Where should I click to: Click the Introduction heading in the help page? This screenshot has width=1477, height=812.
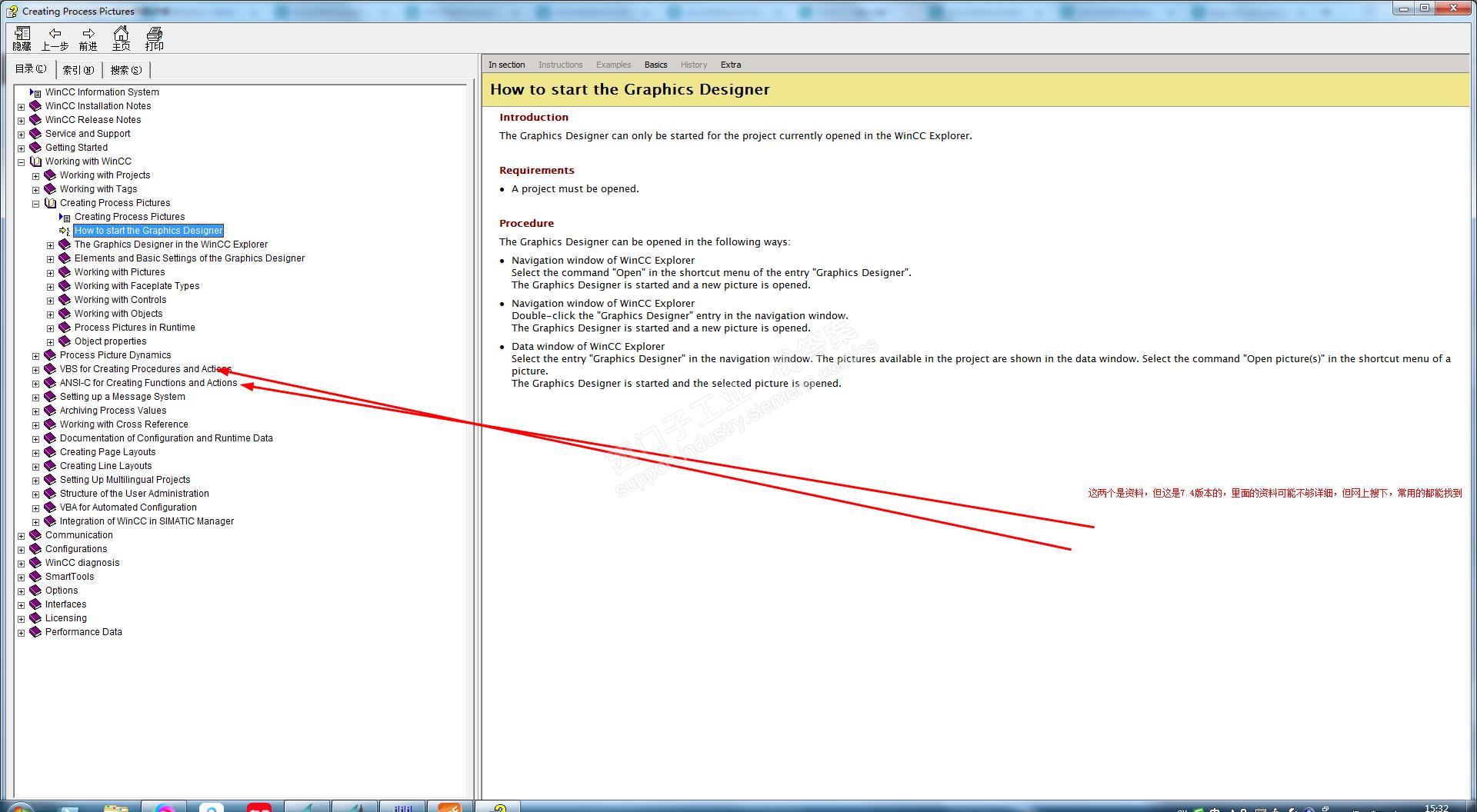[534, 118]
